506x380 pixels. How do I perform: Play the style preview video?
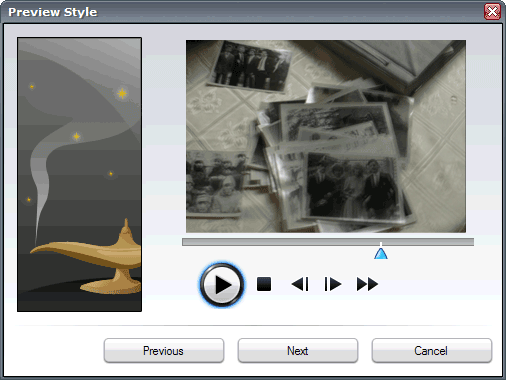coord(222,285)
